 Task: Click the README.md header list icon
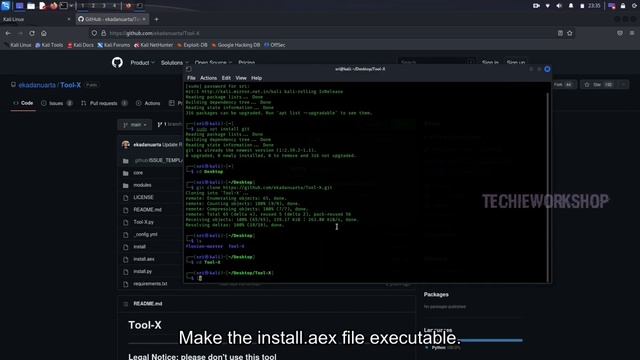tap(125, 304)
